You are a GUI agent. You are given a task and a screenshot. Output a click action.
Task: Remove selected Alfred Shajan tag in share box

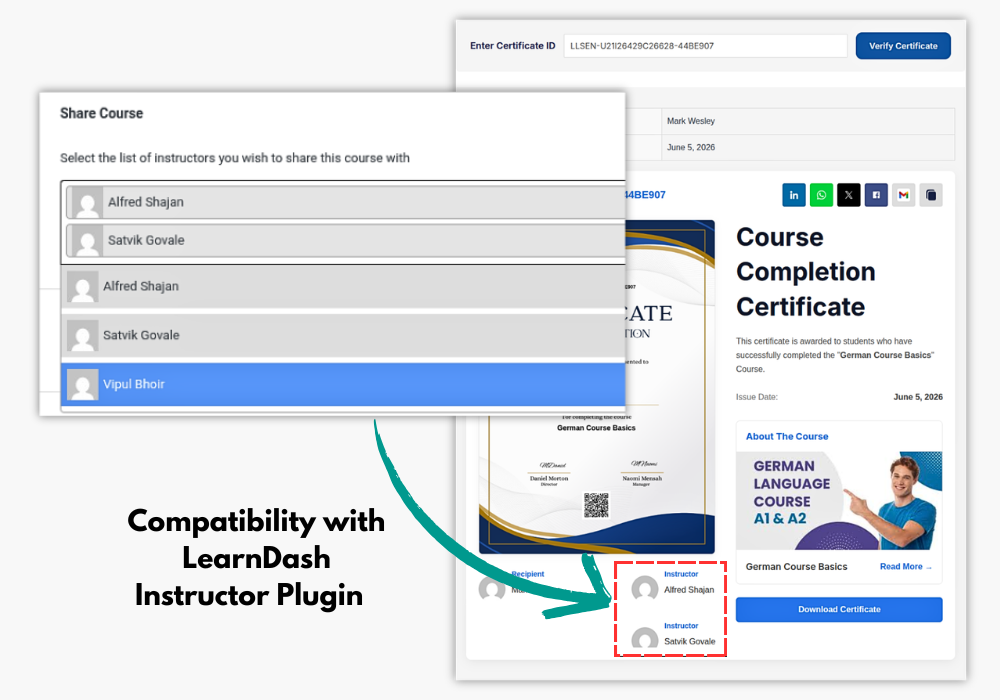coord(346,202)
